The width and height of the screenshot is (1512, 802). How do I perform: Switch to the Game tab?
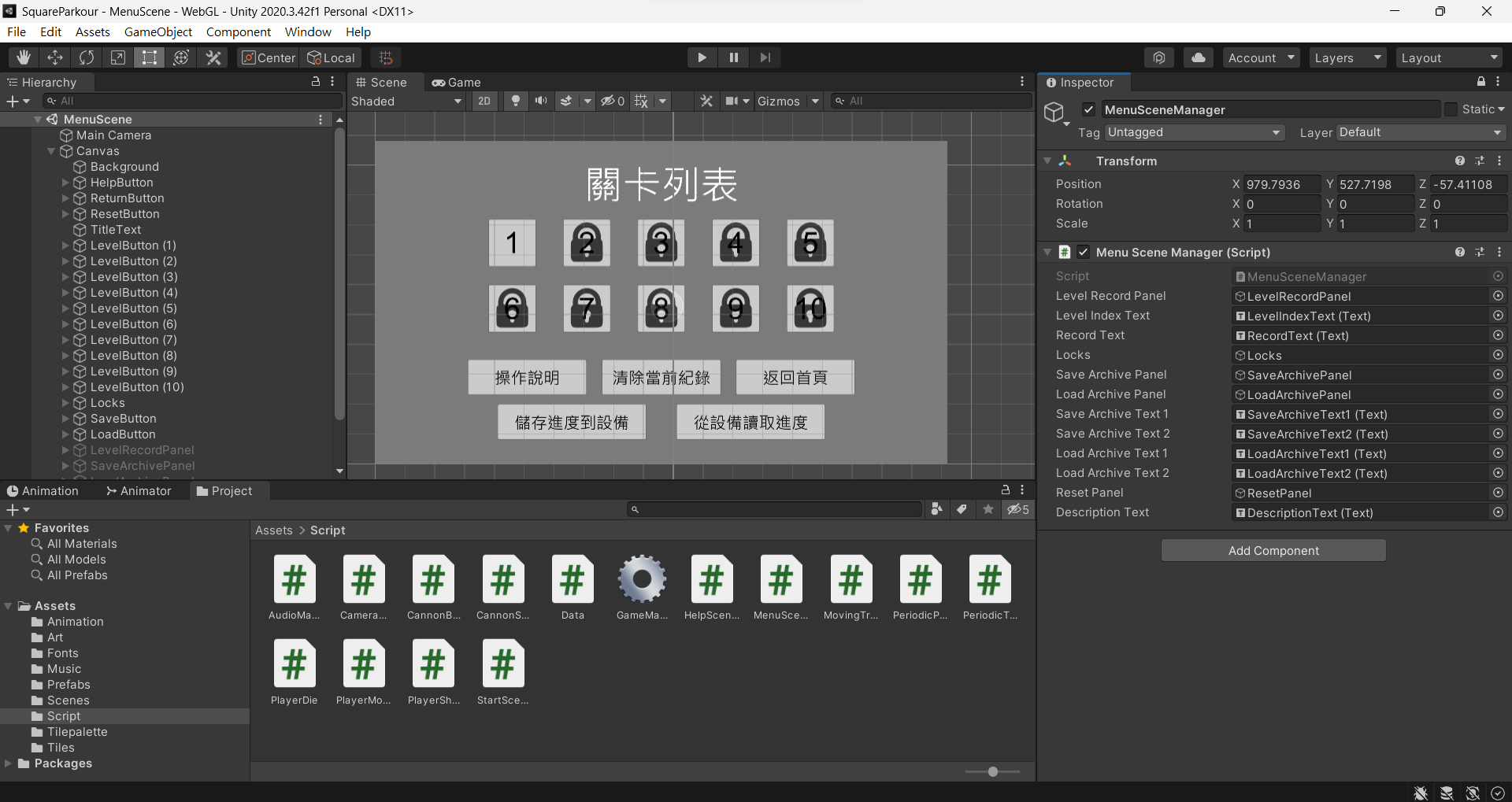457,82
